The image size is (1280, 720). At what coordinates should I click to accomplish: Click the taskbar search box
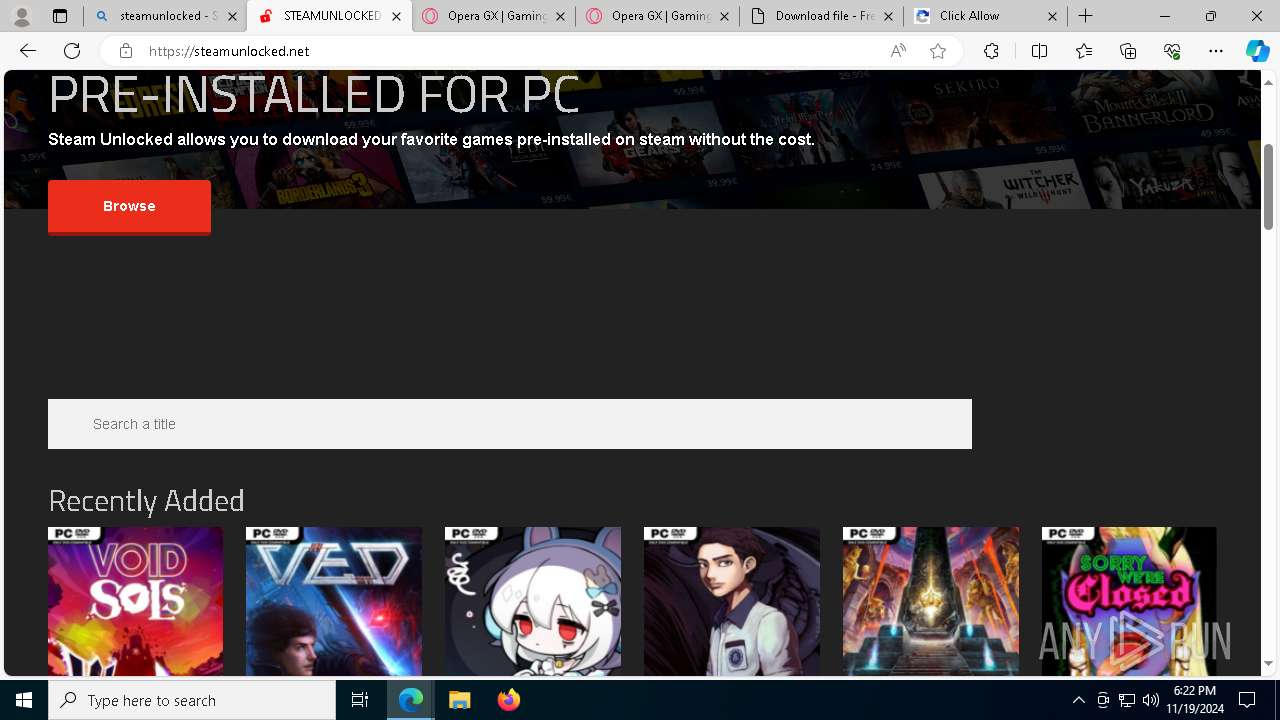[x=192, y=700]
